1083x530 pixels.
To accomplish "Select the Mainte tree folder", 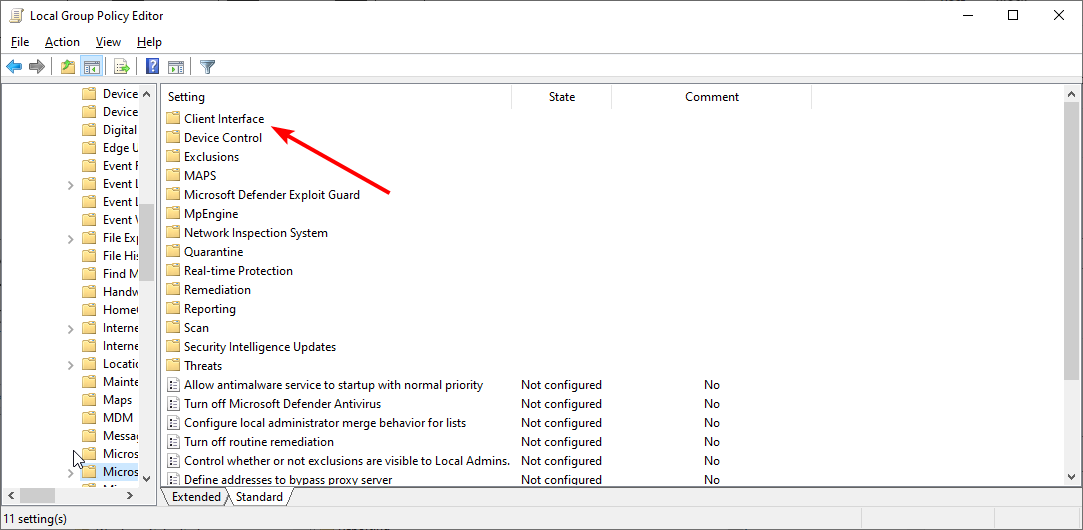I will coord(111,381).
